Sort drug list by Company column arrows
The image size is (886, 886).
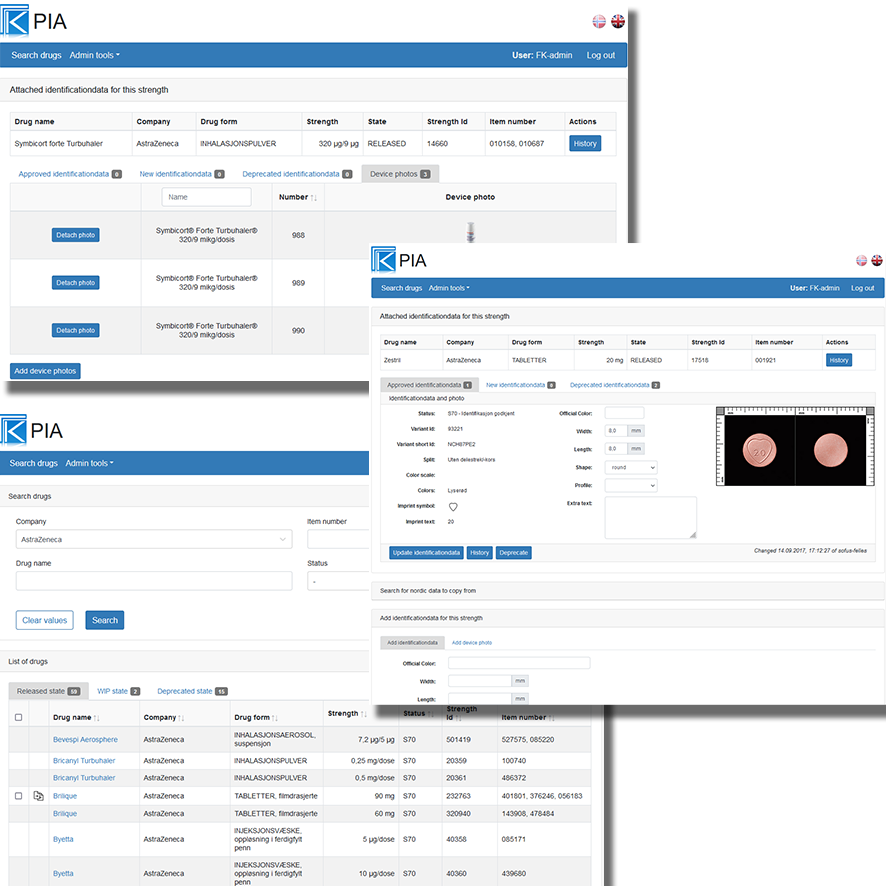tap(181, 718)
